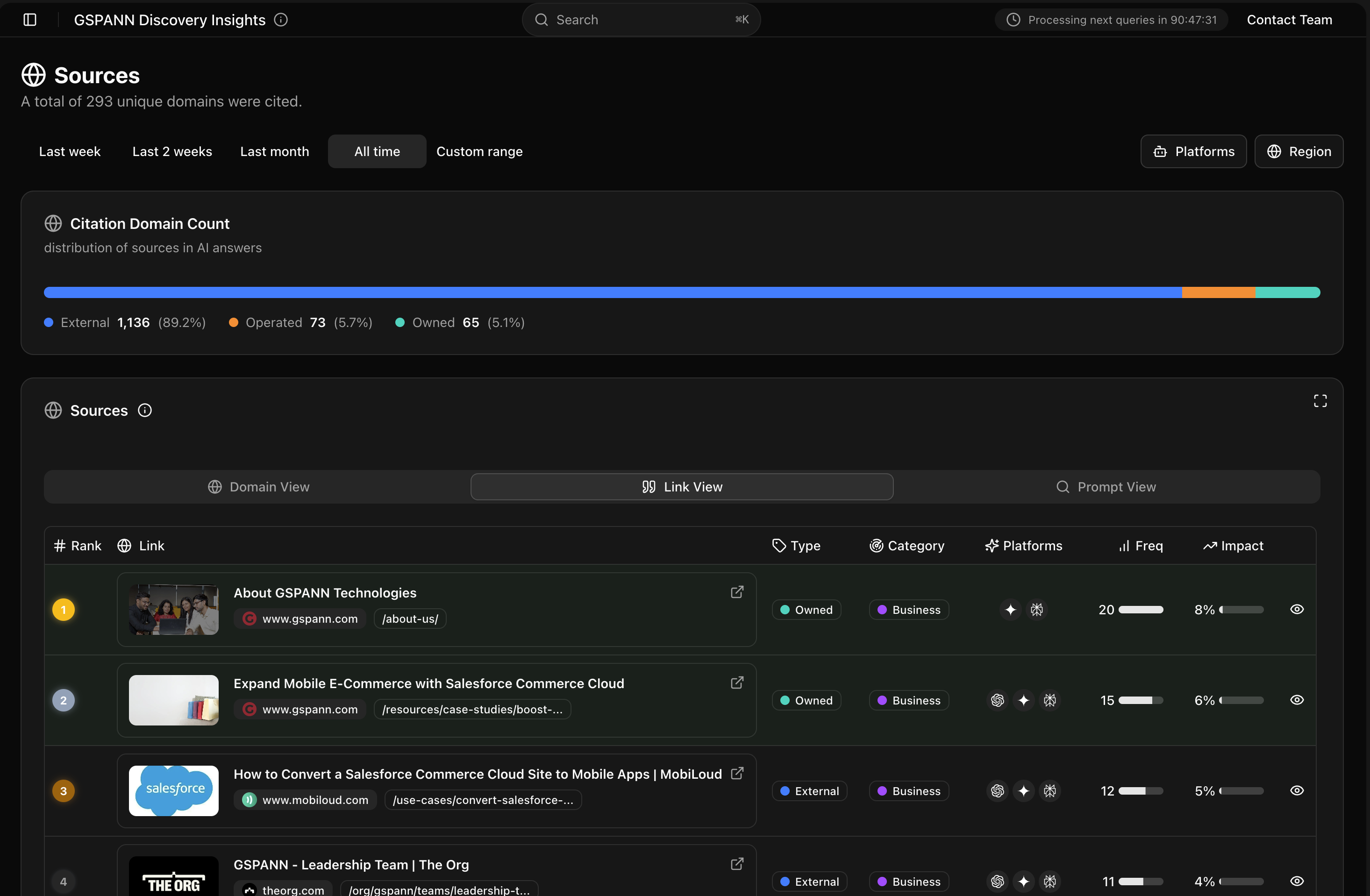This screenshot has width=1370, height=896.
Task: Click Contact Team link
Action: click(x=1290, y=20)
